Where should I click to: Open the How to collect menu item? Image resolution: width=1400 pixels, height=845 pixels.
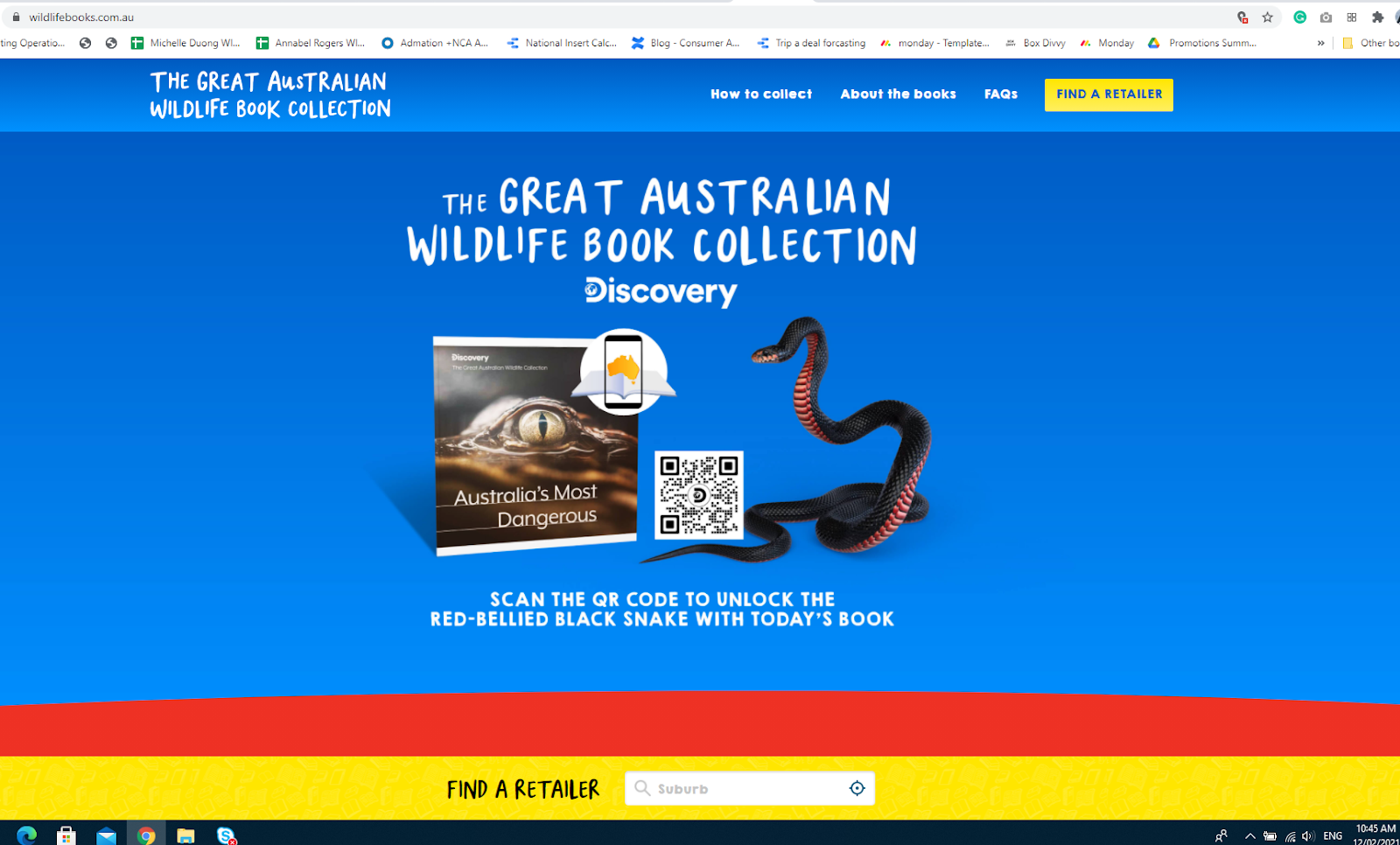pos(761,94)
